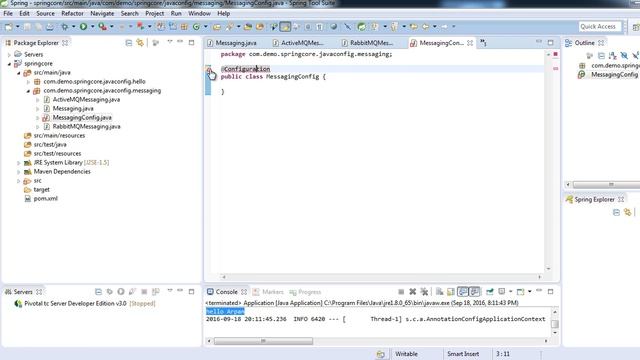Click the Terminate stop icon in Console
Screen dimensions: 640x360
[x=401, y=291]
